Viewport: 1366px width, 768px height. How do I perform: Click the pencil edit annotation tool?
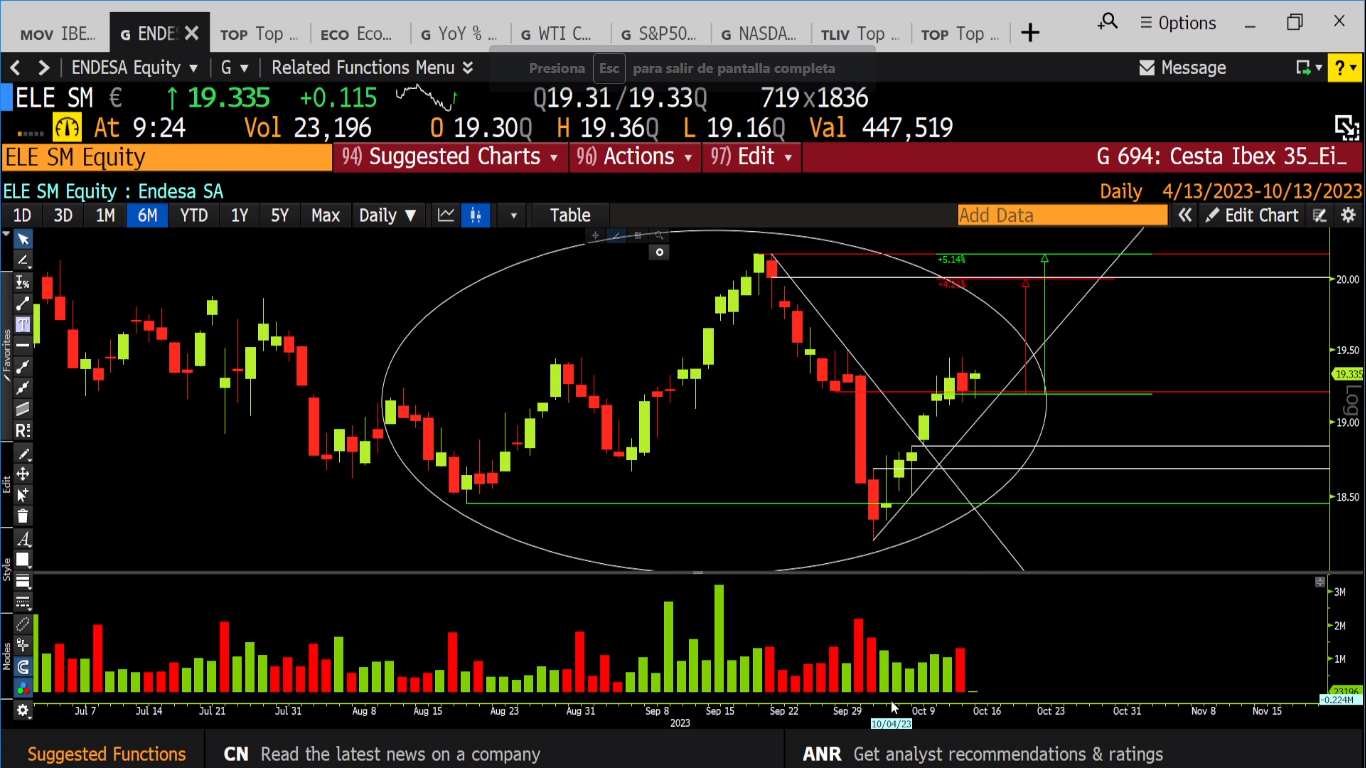[x=22, y=453]
